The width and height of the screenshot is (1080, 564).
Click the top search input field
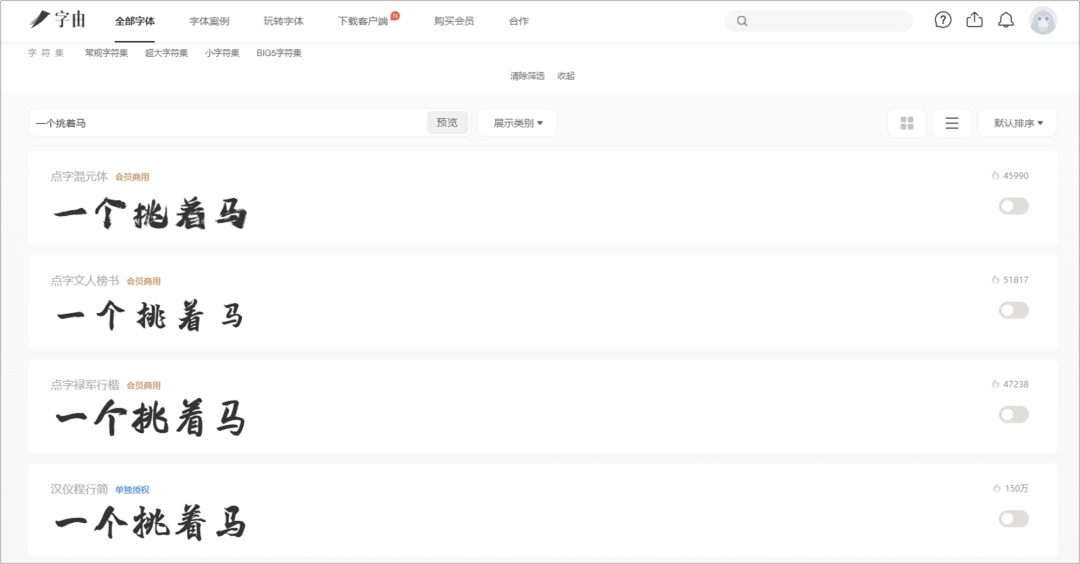819,21
